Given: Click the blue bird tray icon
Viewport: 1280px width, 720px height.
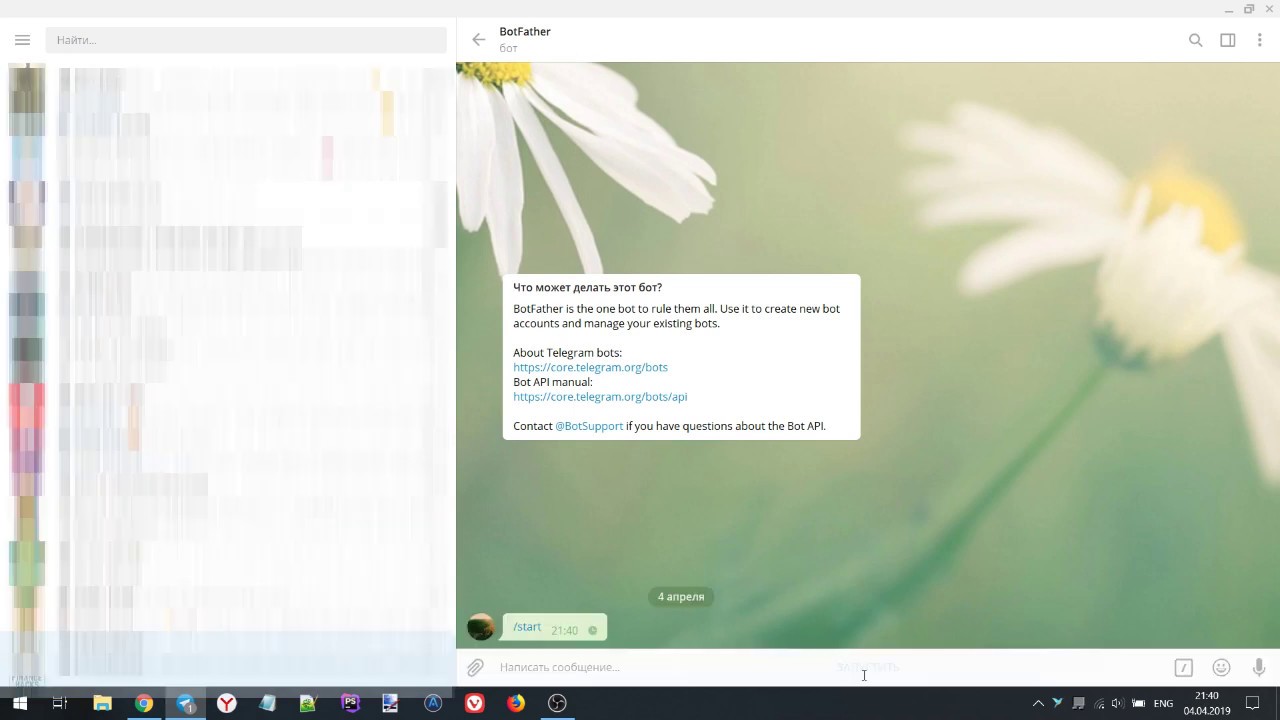Looking at the screenshot, I should (x=1058, y=703).
